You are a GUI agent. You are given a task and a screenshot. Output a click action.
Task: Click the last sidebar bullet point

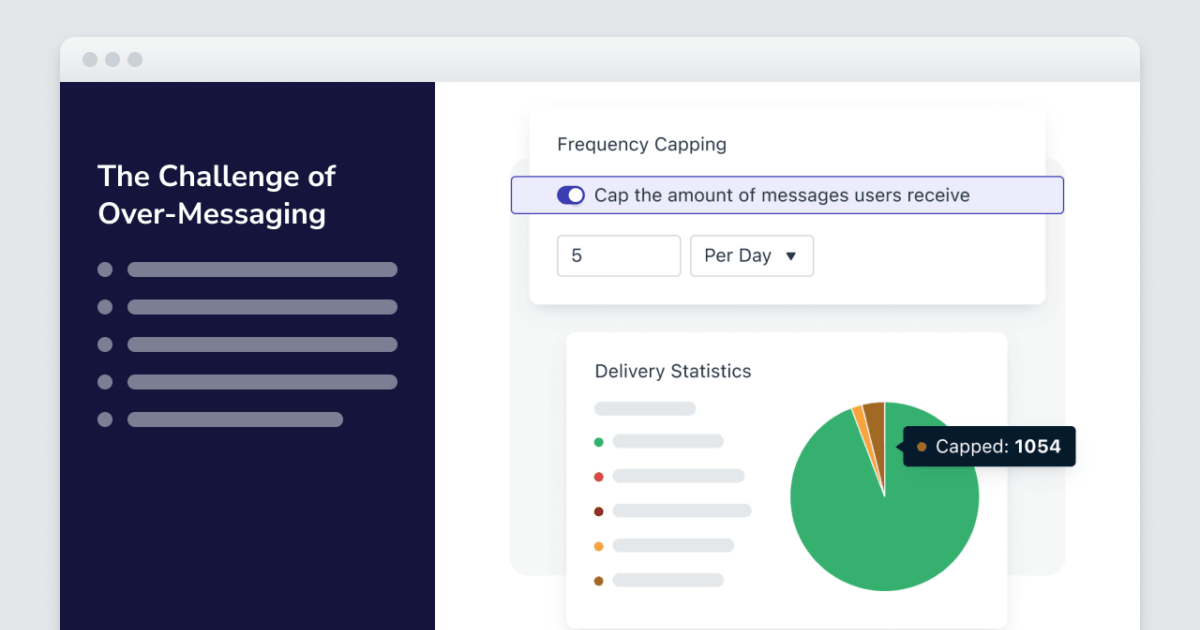tap(105, 419)
